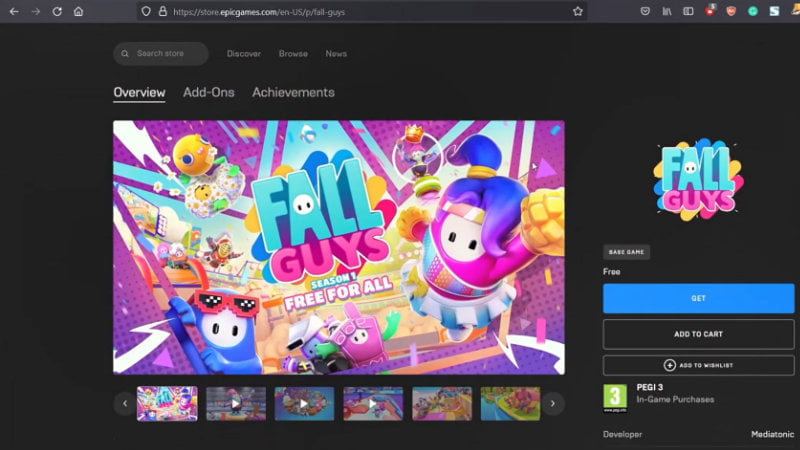Click the Add To Wishlist button

(x=698, y=365)
